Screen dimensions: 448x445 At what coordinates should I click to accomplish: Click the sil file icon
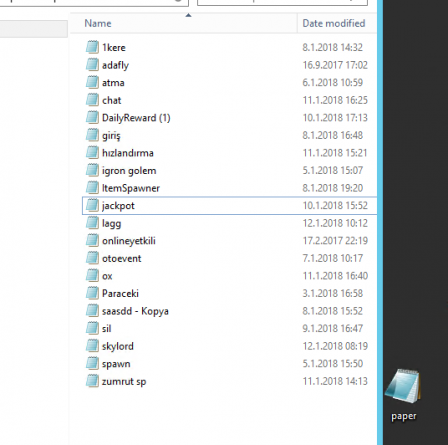click(x=92, y=328)
